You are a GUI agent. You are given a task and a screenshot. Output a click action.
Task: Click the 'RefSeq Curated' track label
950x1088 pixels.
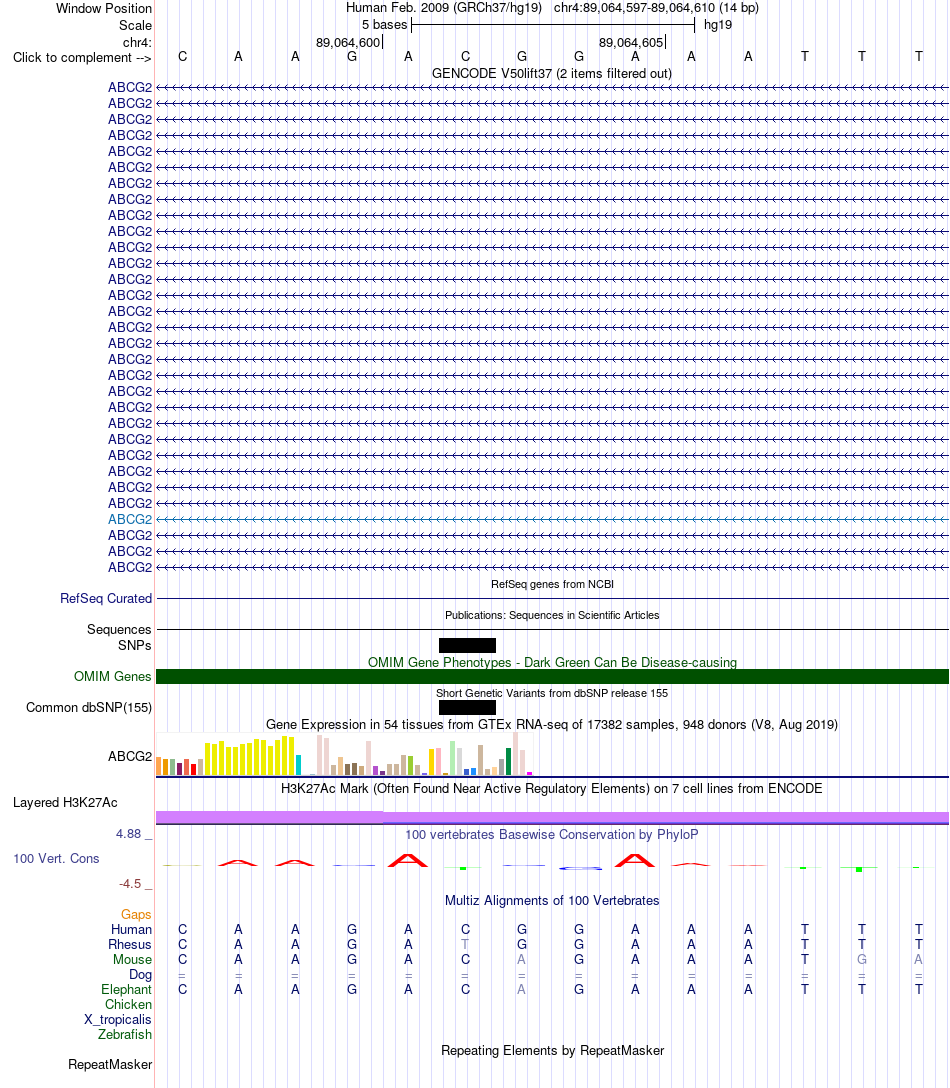[105, 598]
